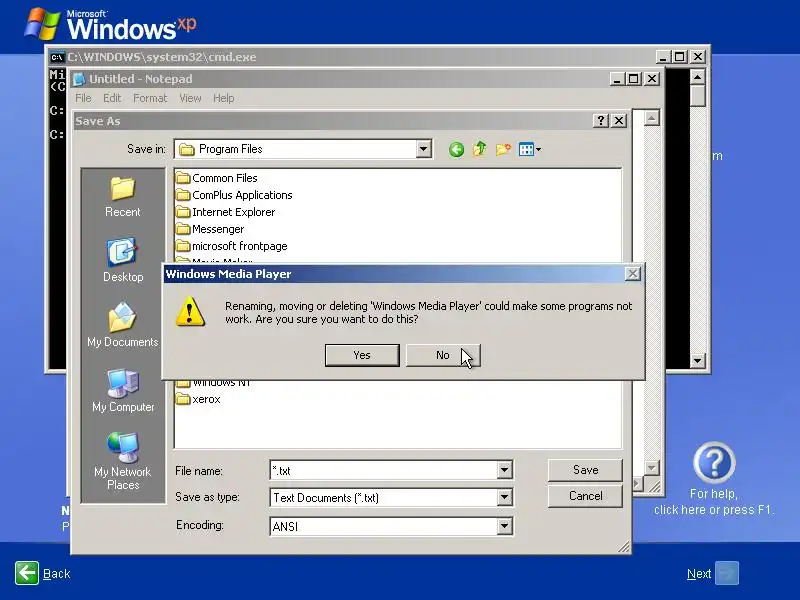Open Notepad View menu
This screenshot has width=800, height=600.
(190, 98)
